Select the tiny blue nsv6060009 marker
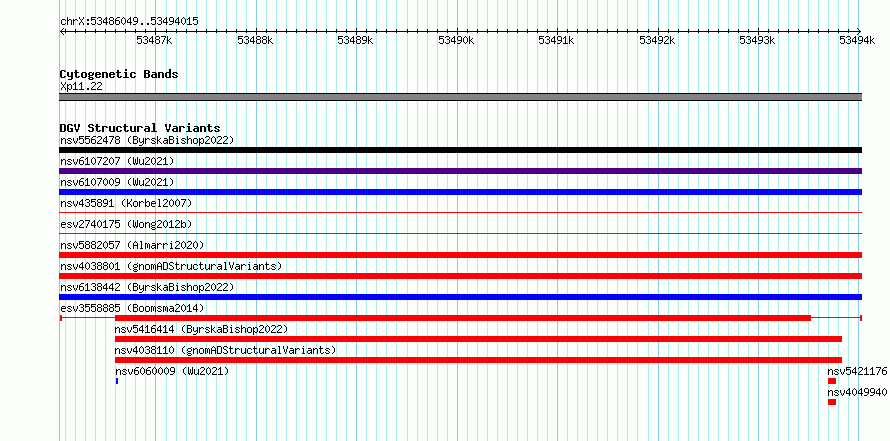 point(117,381)
